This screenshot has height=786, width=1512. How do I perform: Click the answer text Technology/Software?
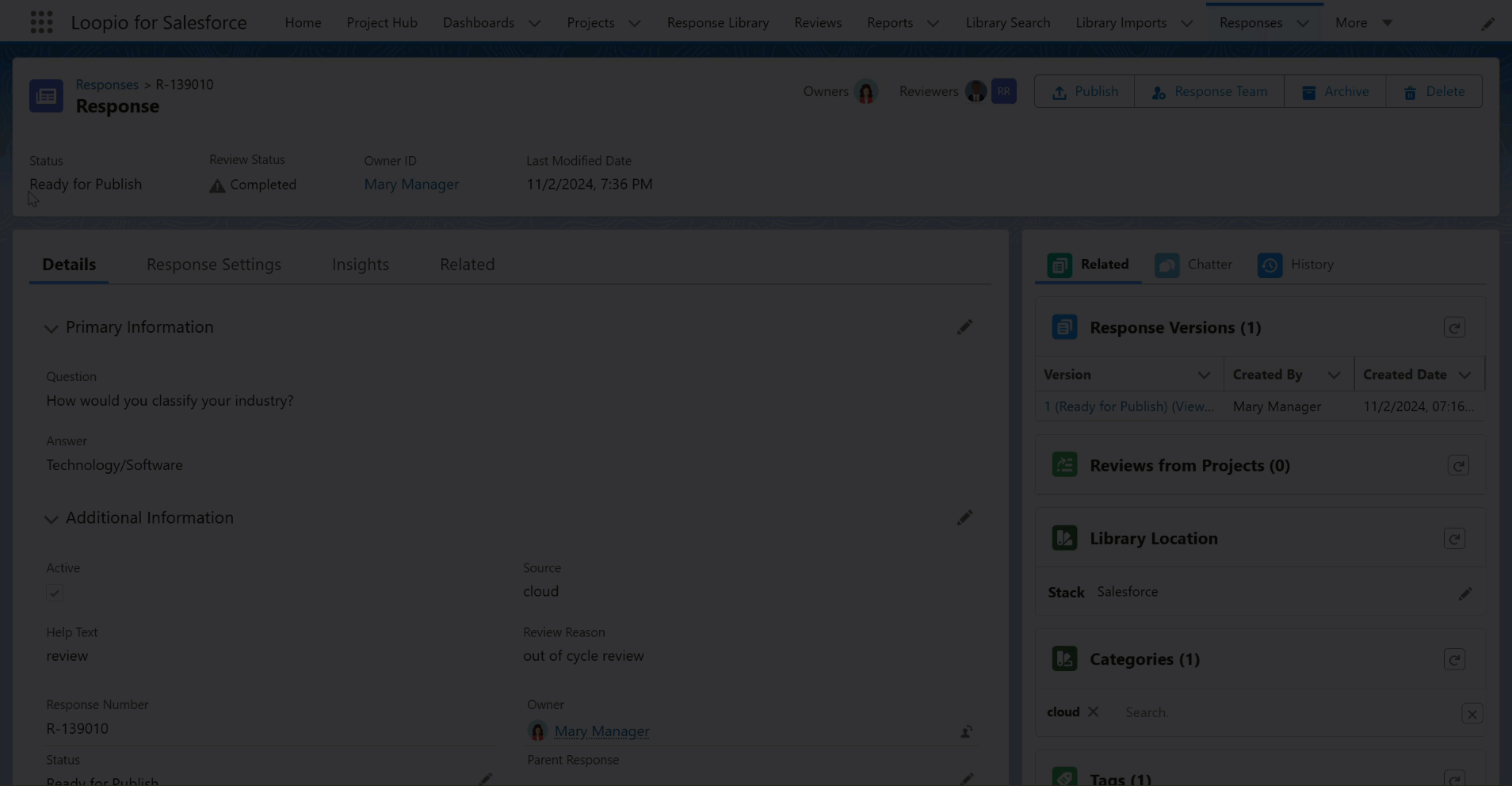click(x=114, y=465)
